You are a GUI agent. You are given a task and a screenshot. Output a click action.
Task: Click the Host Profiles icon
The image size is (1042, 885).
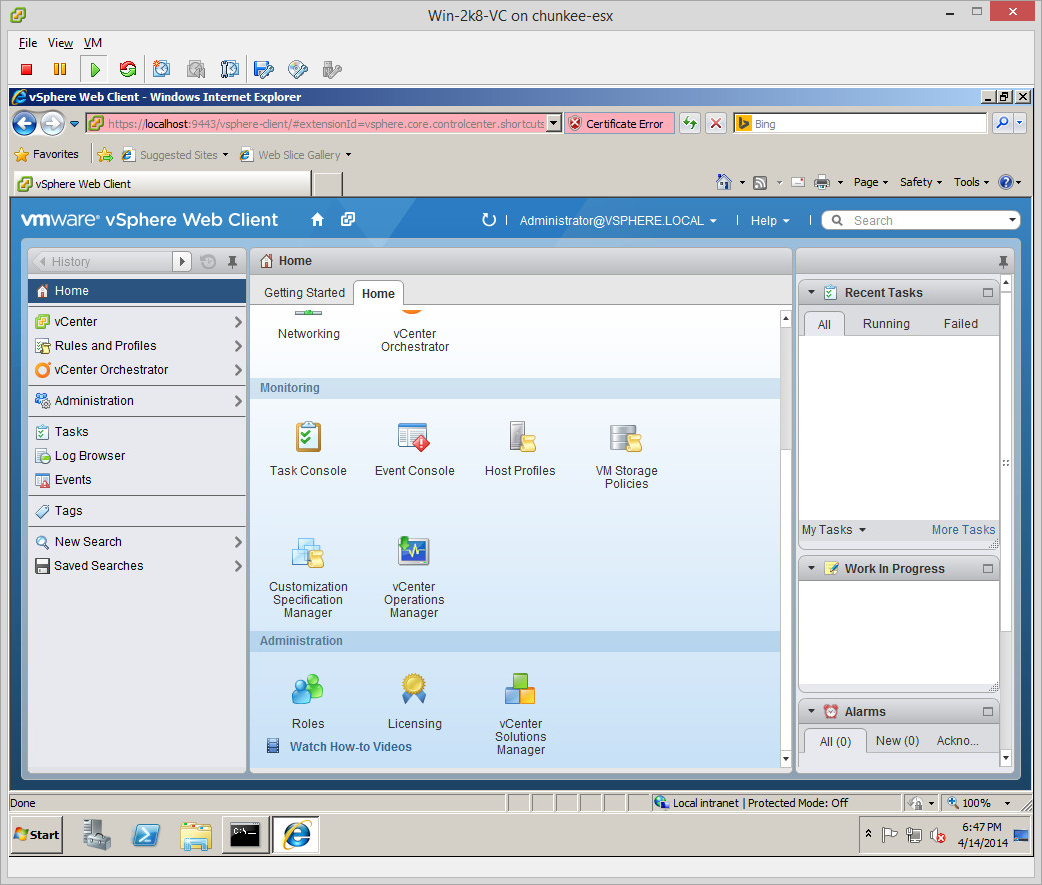point(520,438)
